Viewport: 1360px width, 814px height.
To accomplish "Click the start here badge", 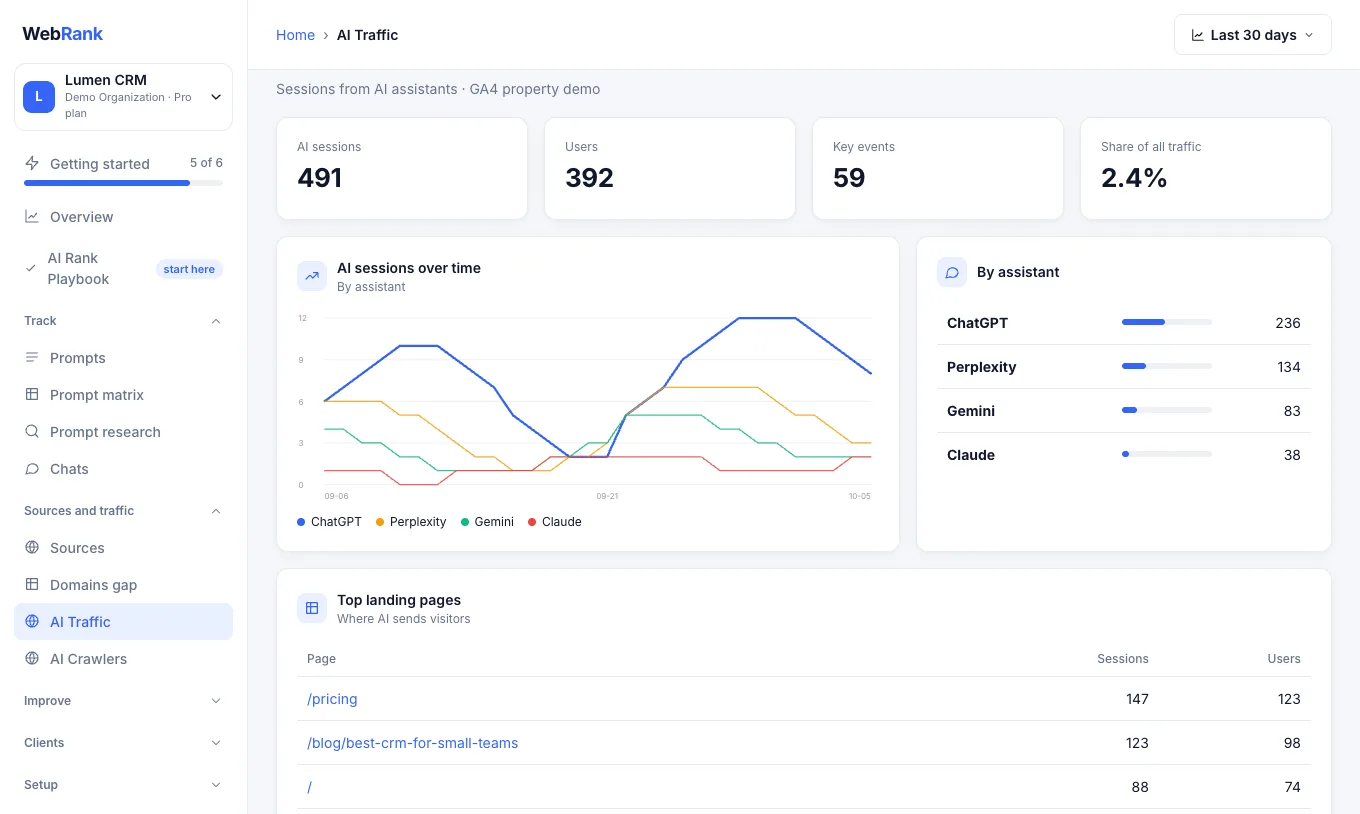I will coord(189,269).
